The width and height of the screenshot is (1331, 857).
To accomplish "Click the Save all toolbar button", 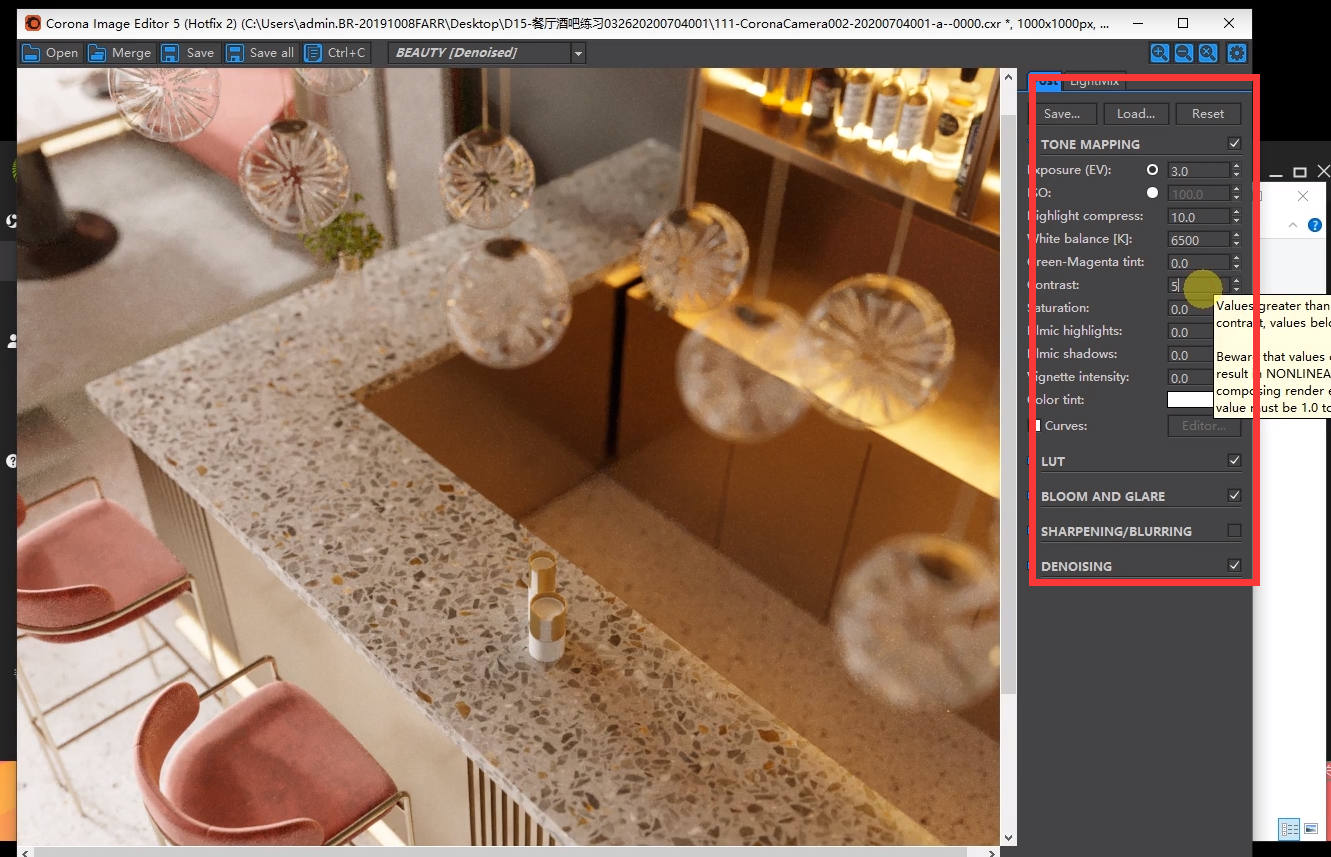I will 260,53.
